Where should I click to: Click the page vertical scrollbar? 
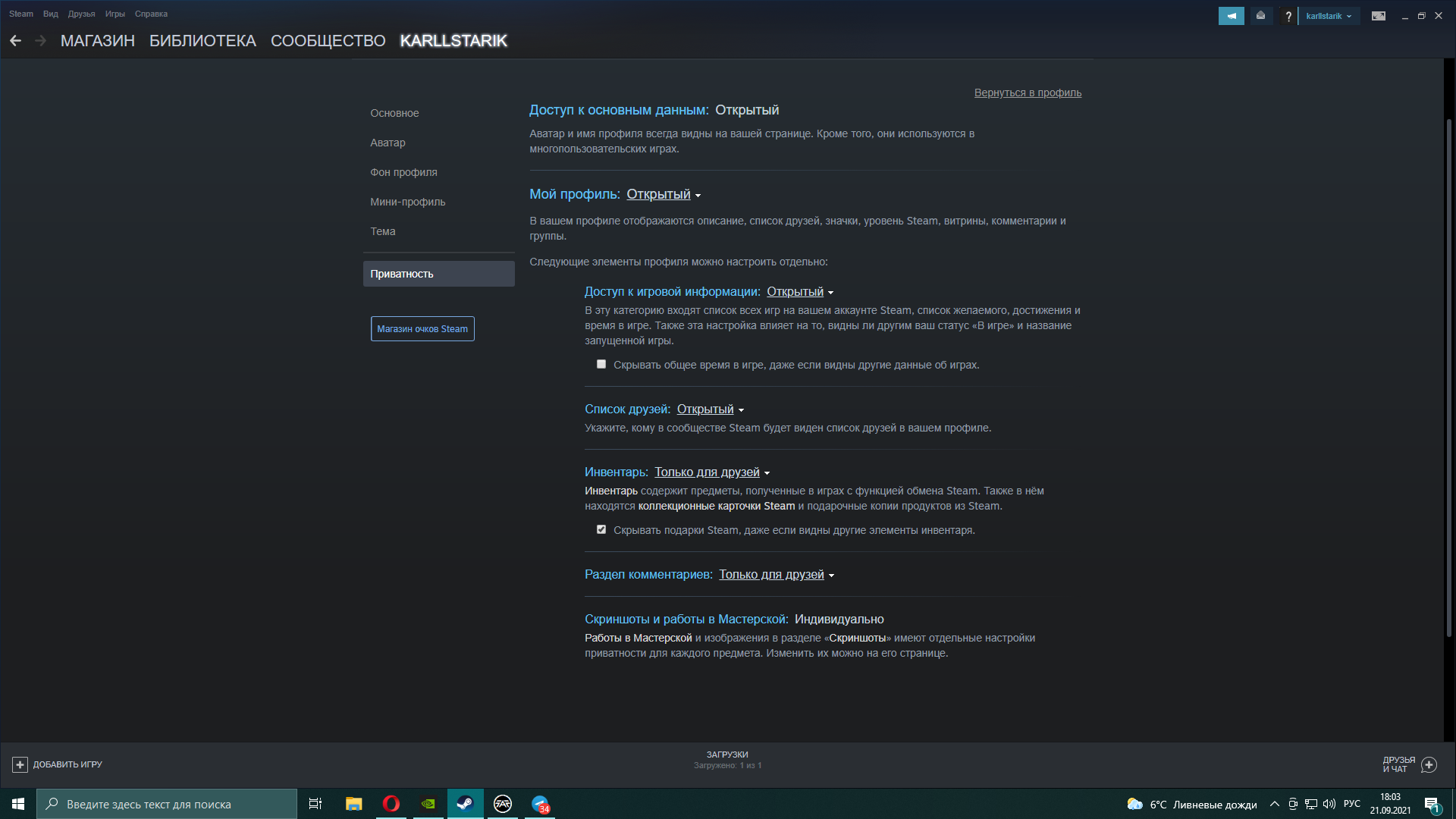1449,377
